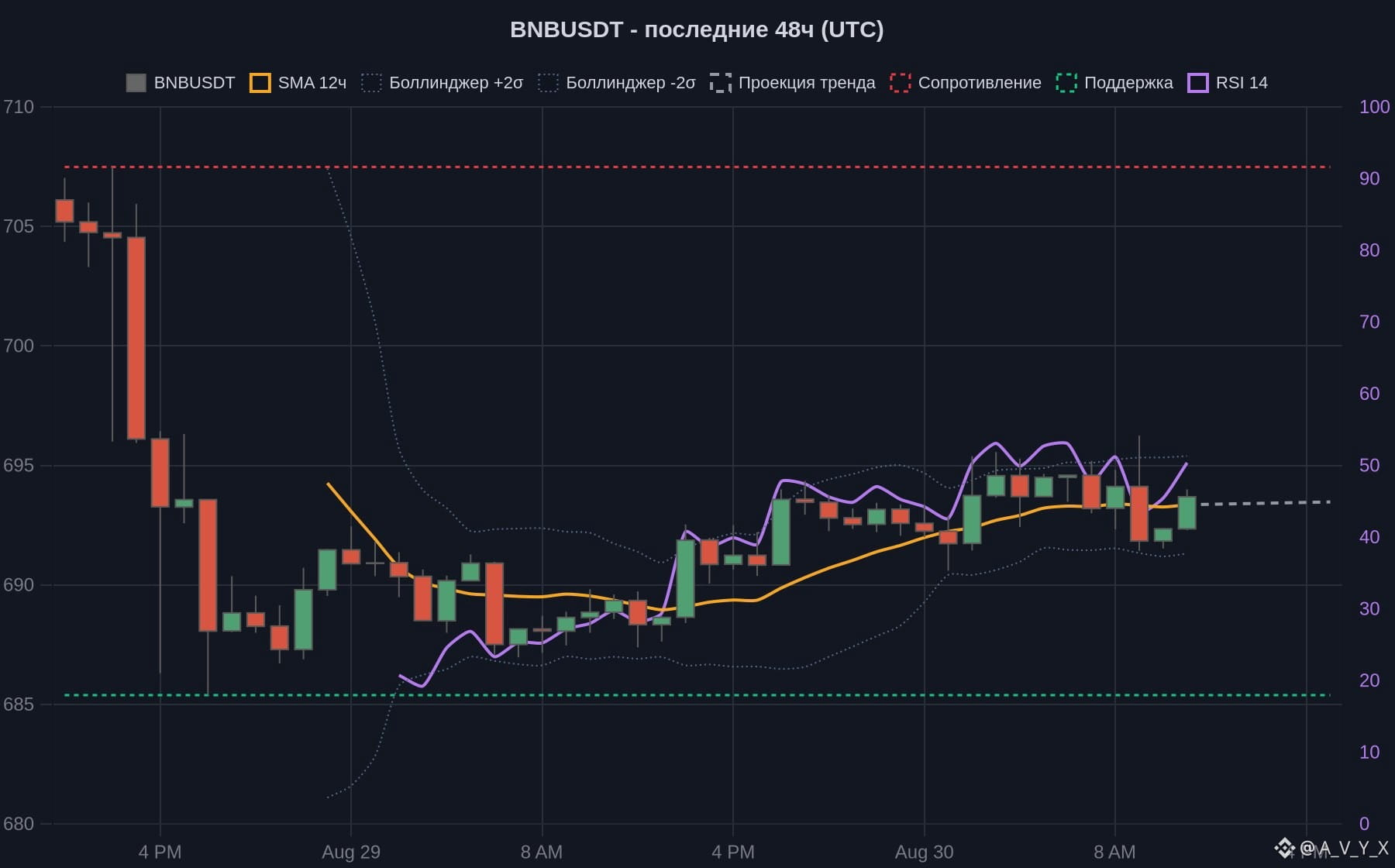Screen dimensions: 1395x868
Task: Click the 685 price axis label
Action: [x=19, y=704]
